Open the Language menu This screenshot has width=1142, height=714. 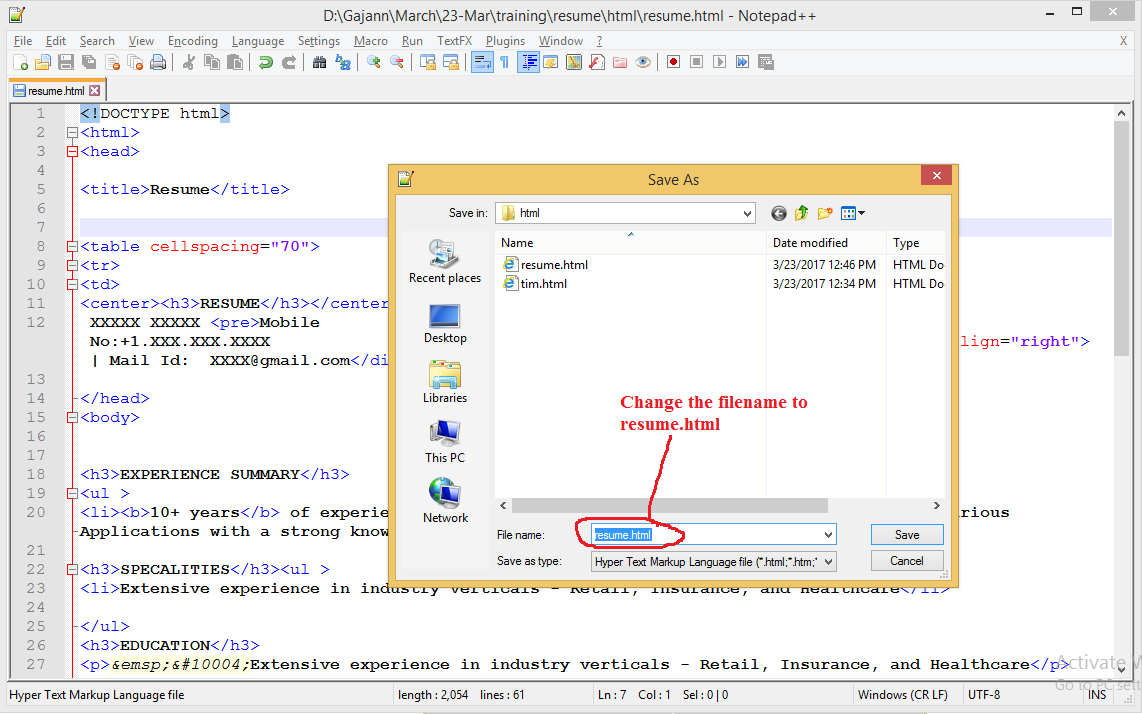[x=258, y=41]
